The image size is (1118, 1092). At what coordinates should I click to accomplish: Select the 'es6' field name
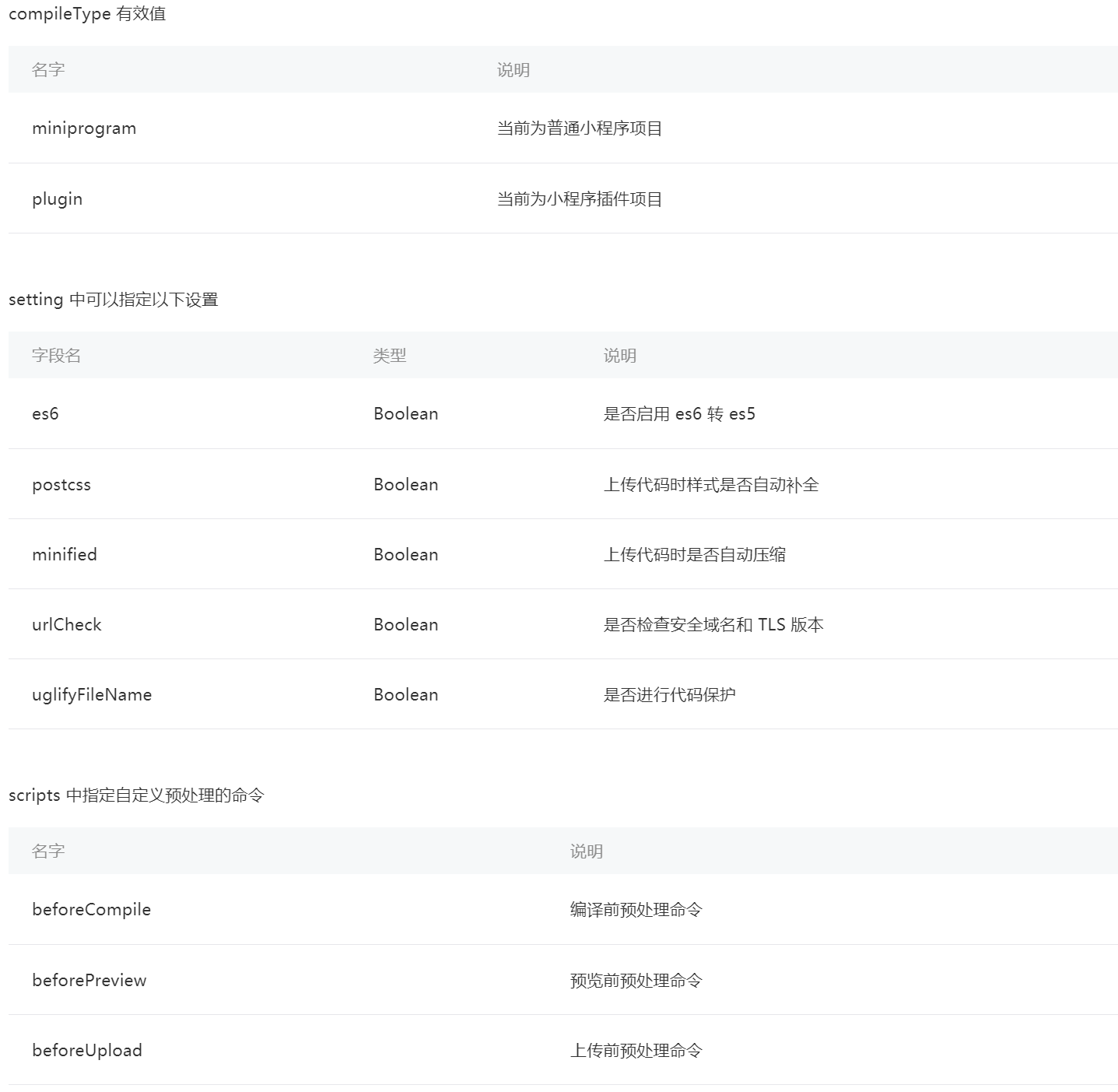(x=45, y=414)
